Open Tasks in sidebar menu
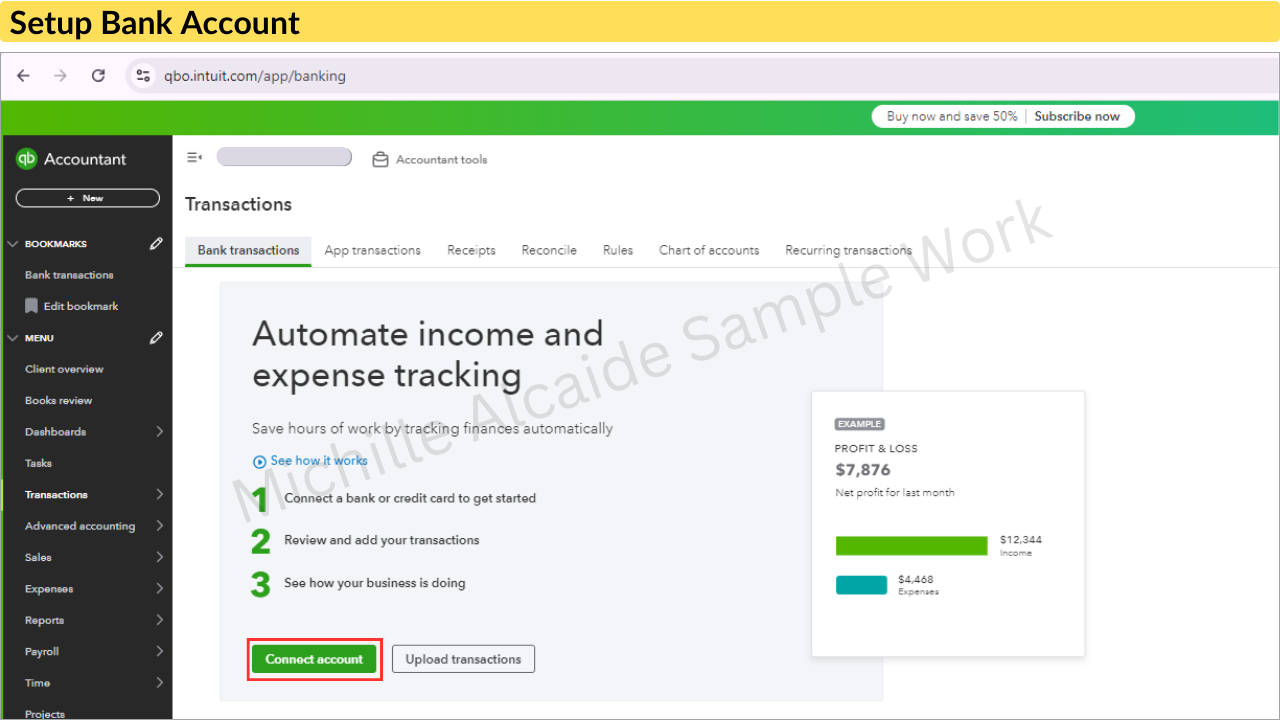Image resolution: width=1280 pixels, height=720 pixels. (38, 463)
